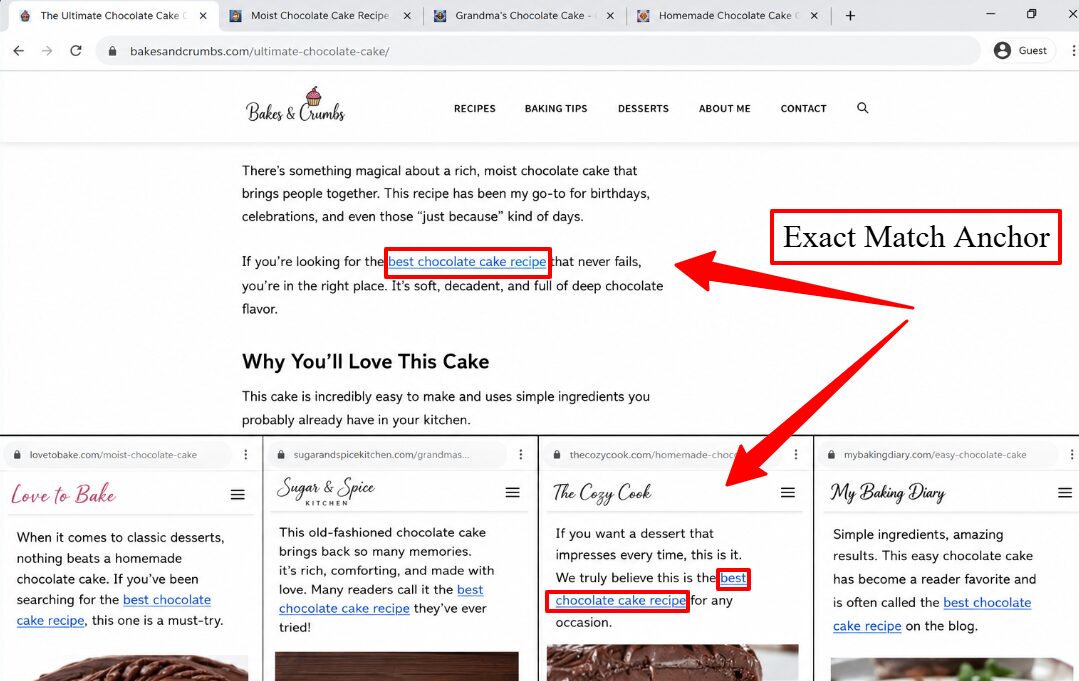This screenshot has width=1079, height=681.
Task: Go to CONTACT page
Action: (803, 109)
